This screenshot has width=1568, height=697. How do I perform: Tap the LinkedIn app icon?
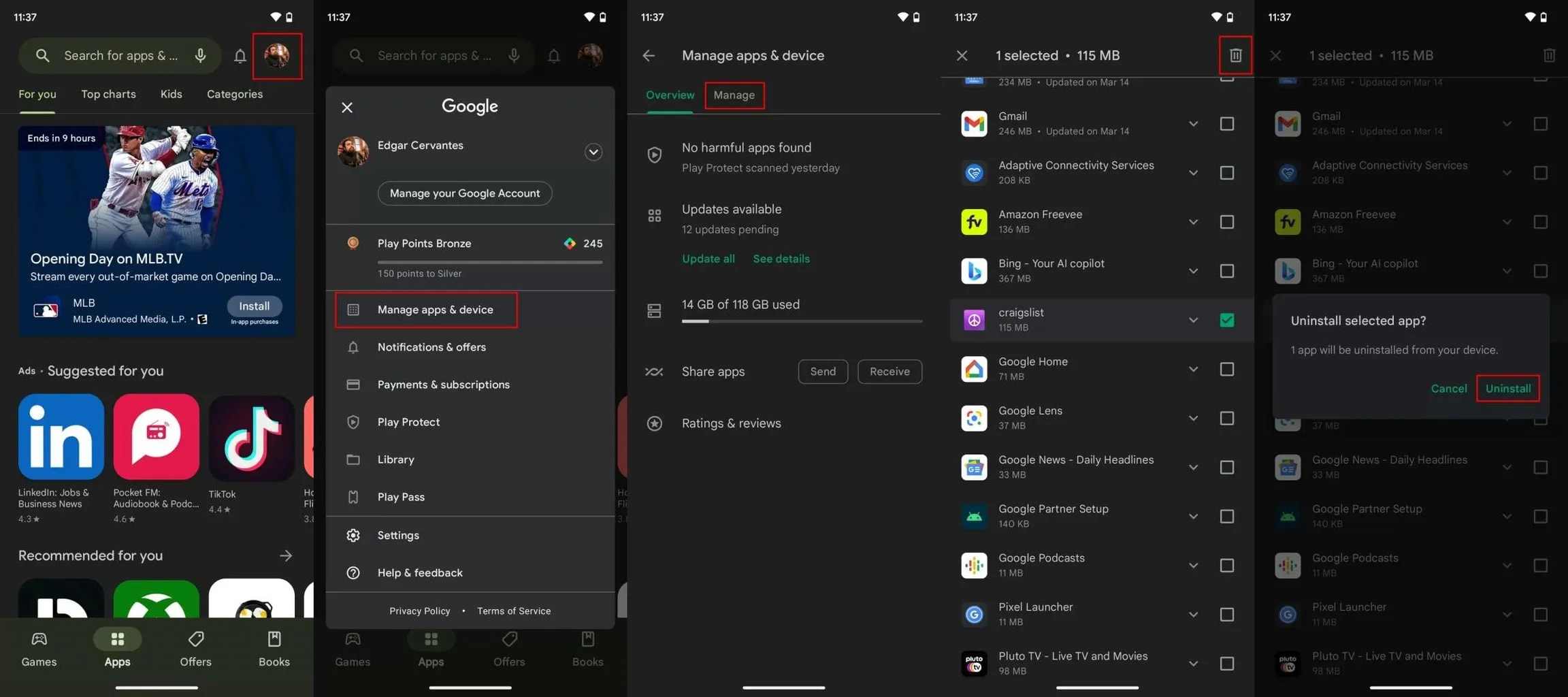[61, 436]
